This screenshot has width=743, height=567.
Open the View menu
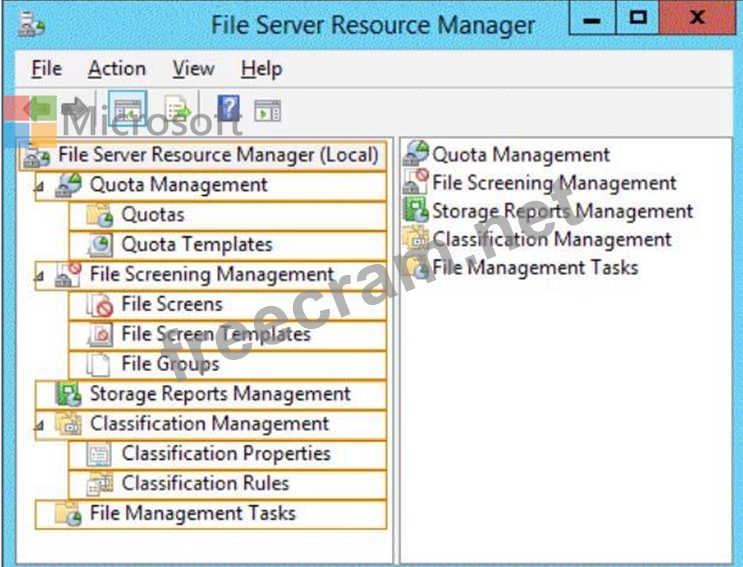(x=193, y=69)
